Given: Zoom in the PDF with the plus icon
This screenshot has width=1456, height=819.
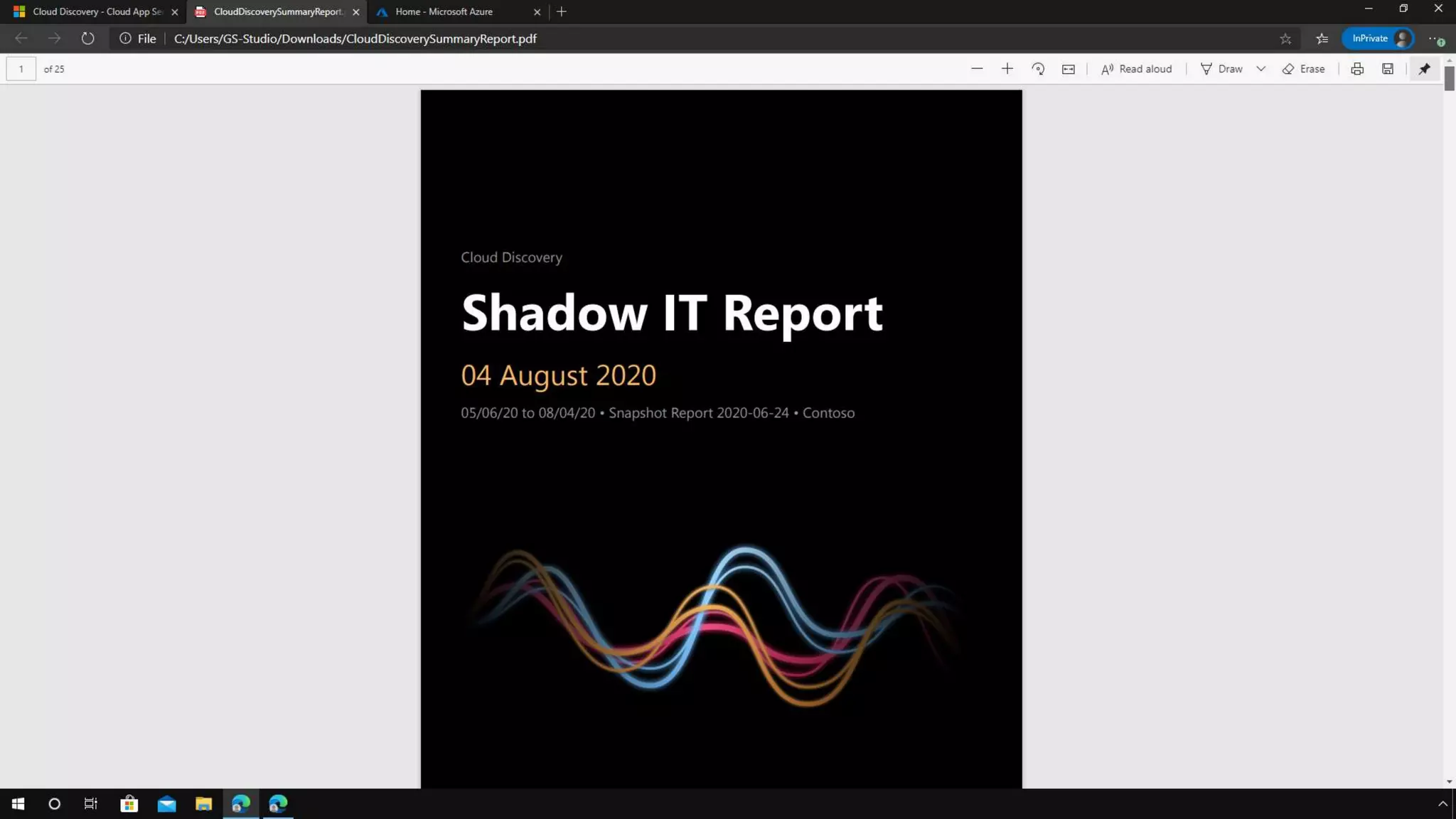Looking at the screenshot, I should point(1007,69).
